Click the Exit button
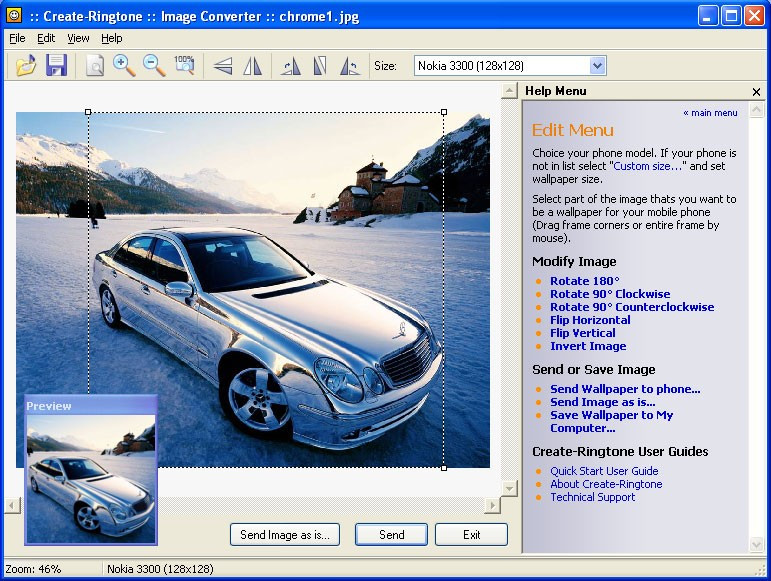The width and height of the screenshot is (771, 581). coord(471,535)
